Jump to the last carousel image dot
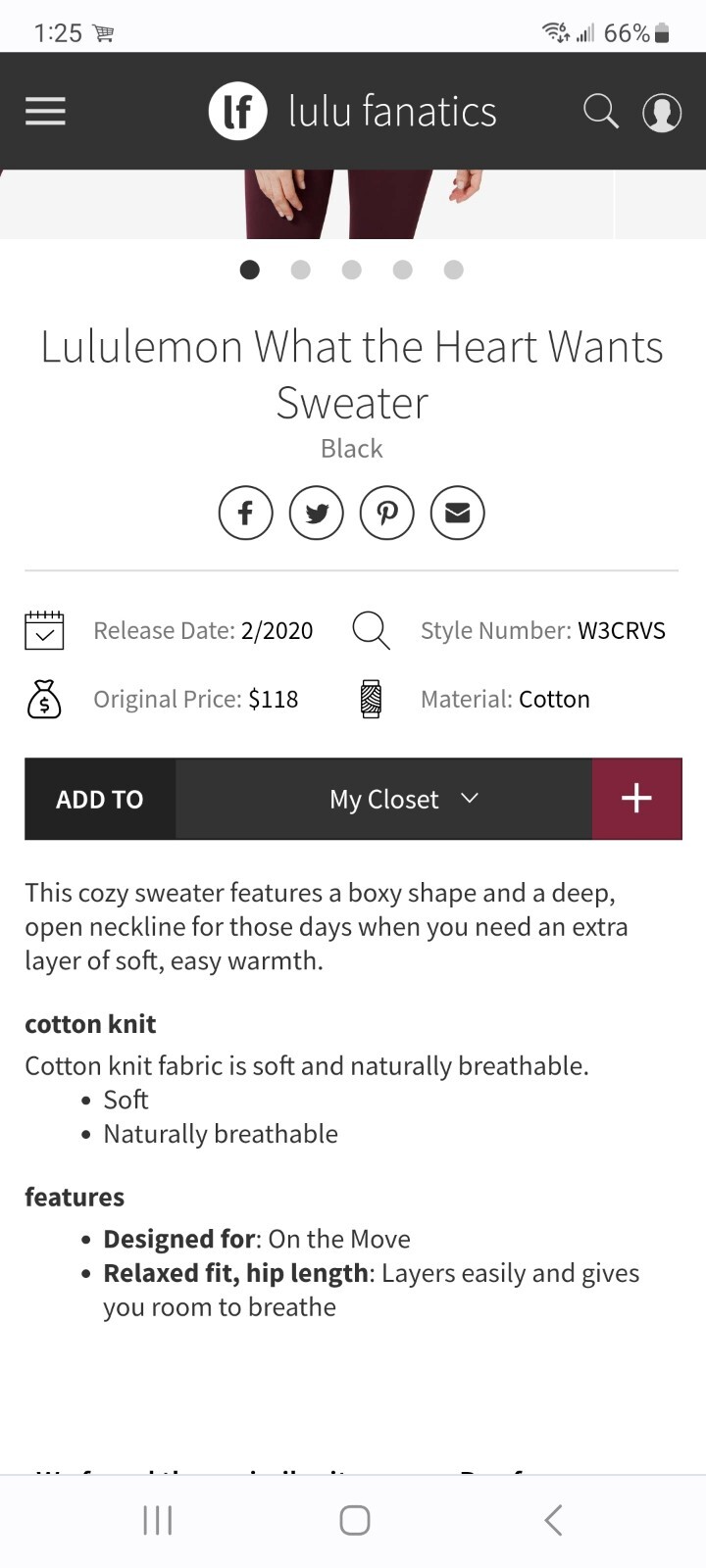 (453, 269)
